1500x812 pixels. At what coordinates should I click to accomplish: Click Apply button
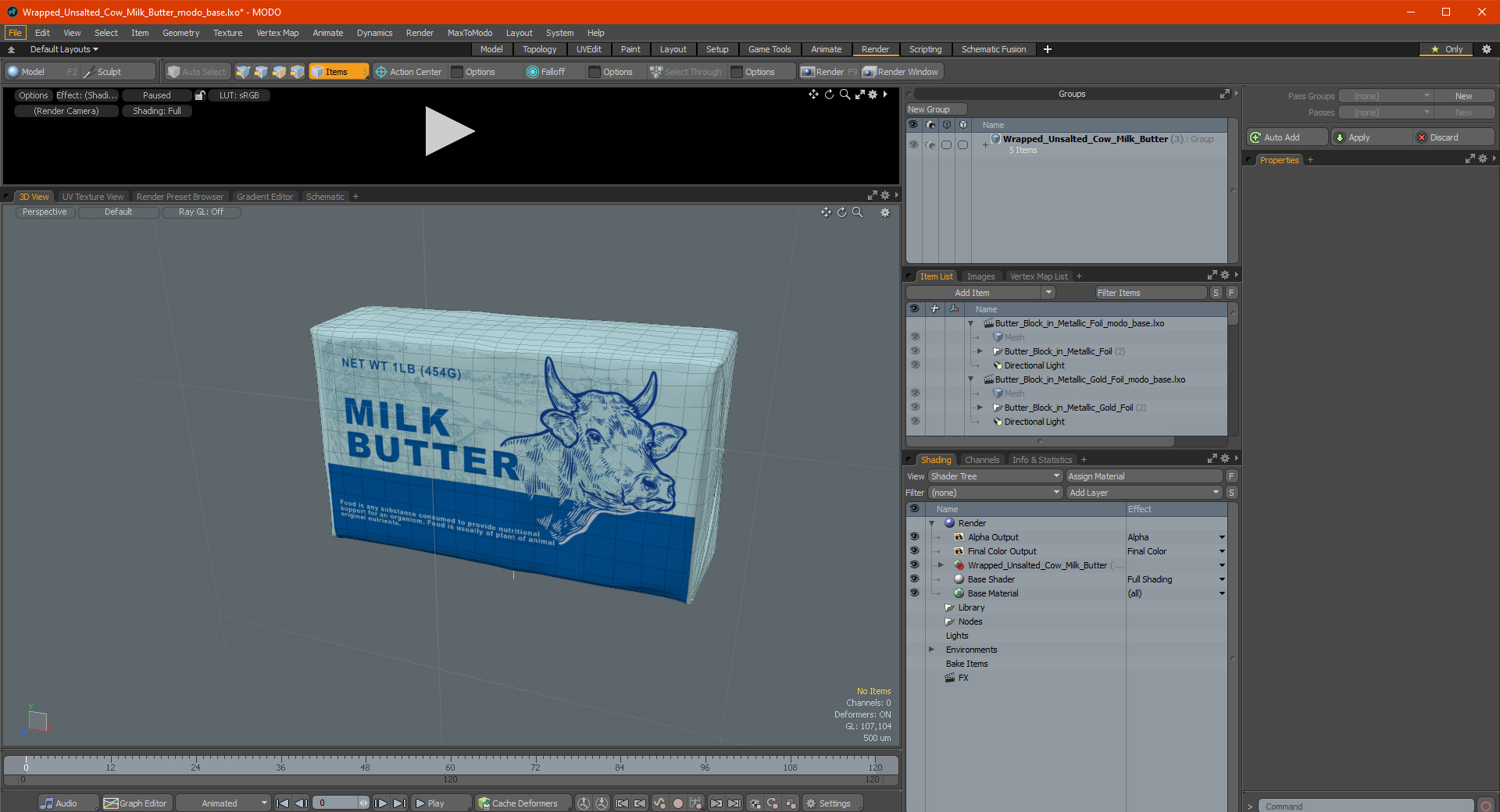tap(1372, 137)
